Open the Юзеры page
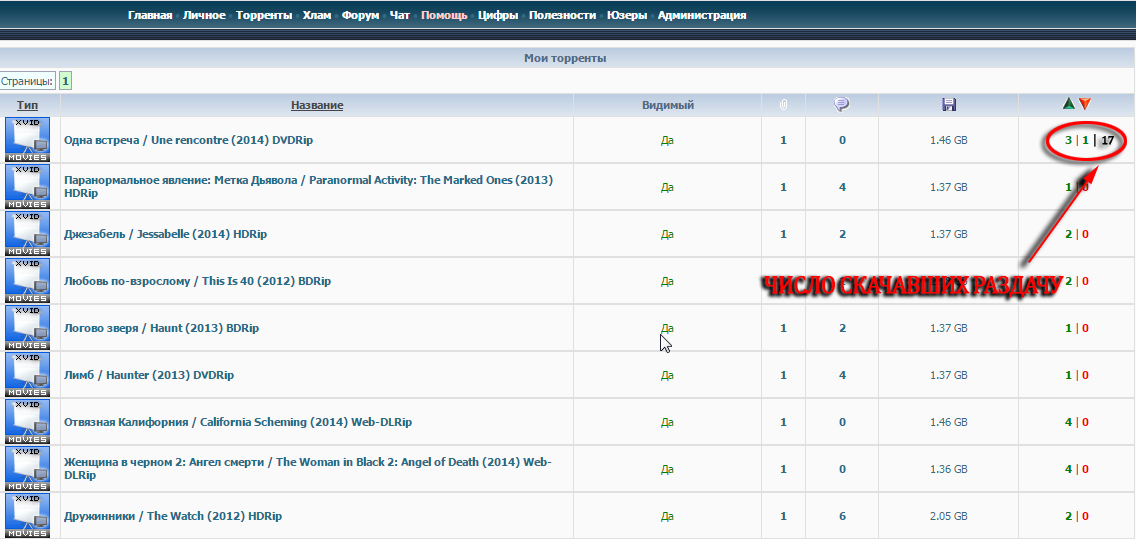Image resolution: width=1136 pixels, height=539 pixels. click(x=627, y=15)
